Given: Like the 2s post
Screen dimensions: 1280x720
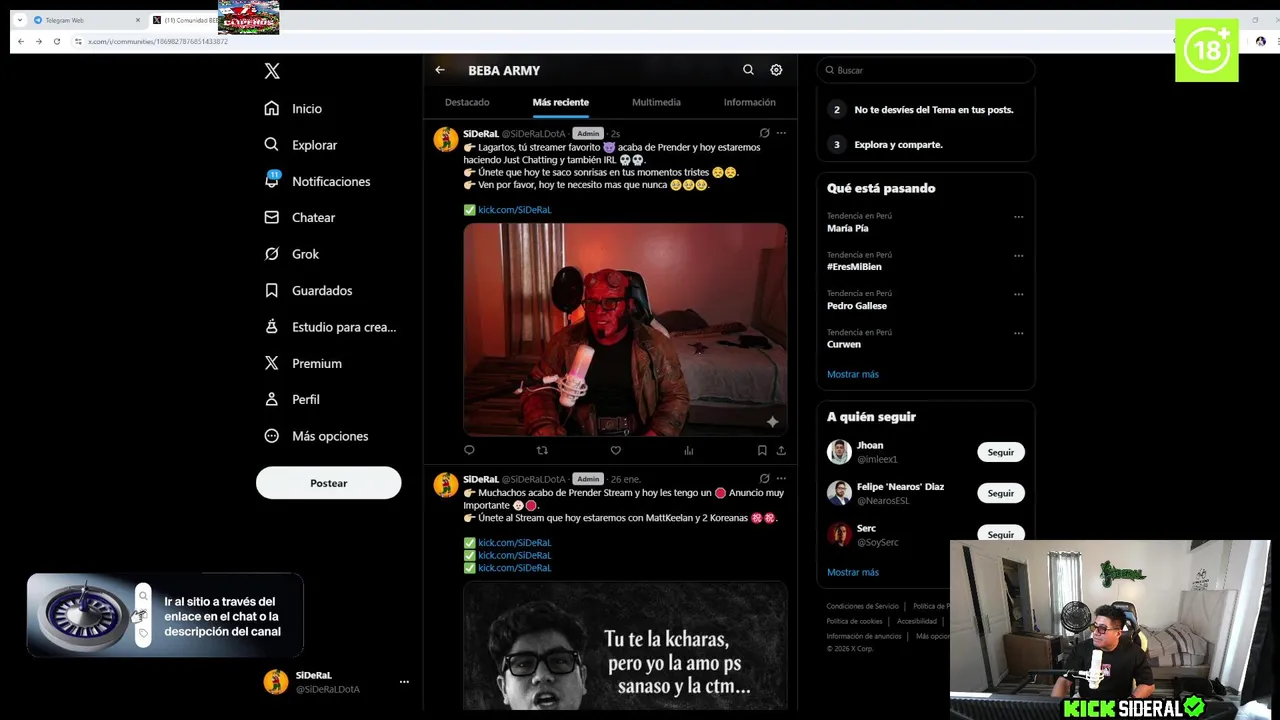Looking at the screenshot, I should [615, 451].
